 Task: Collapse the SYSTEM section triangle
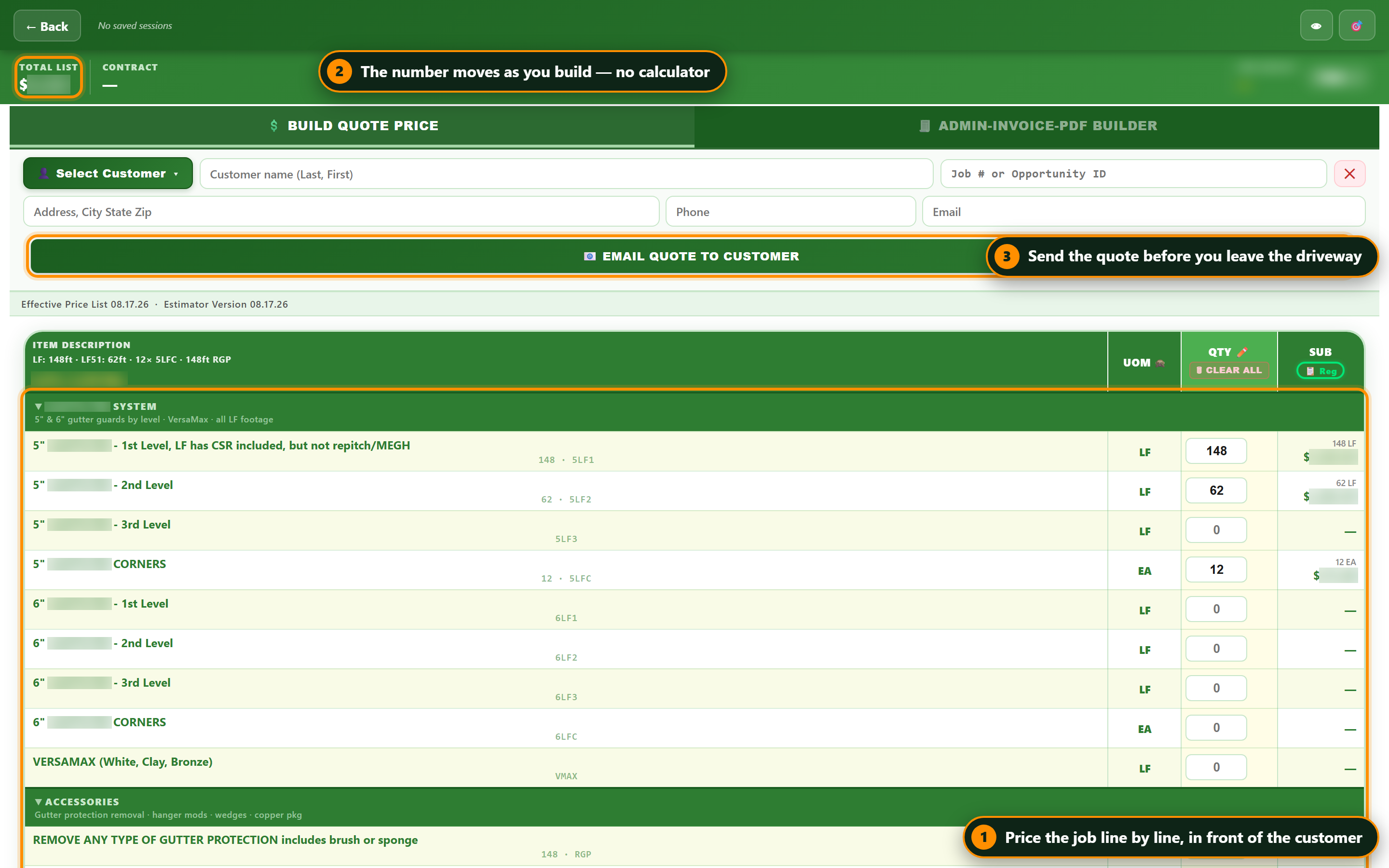click(x=38, y=407)
